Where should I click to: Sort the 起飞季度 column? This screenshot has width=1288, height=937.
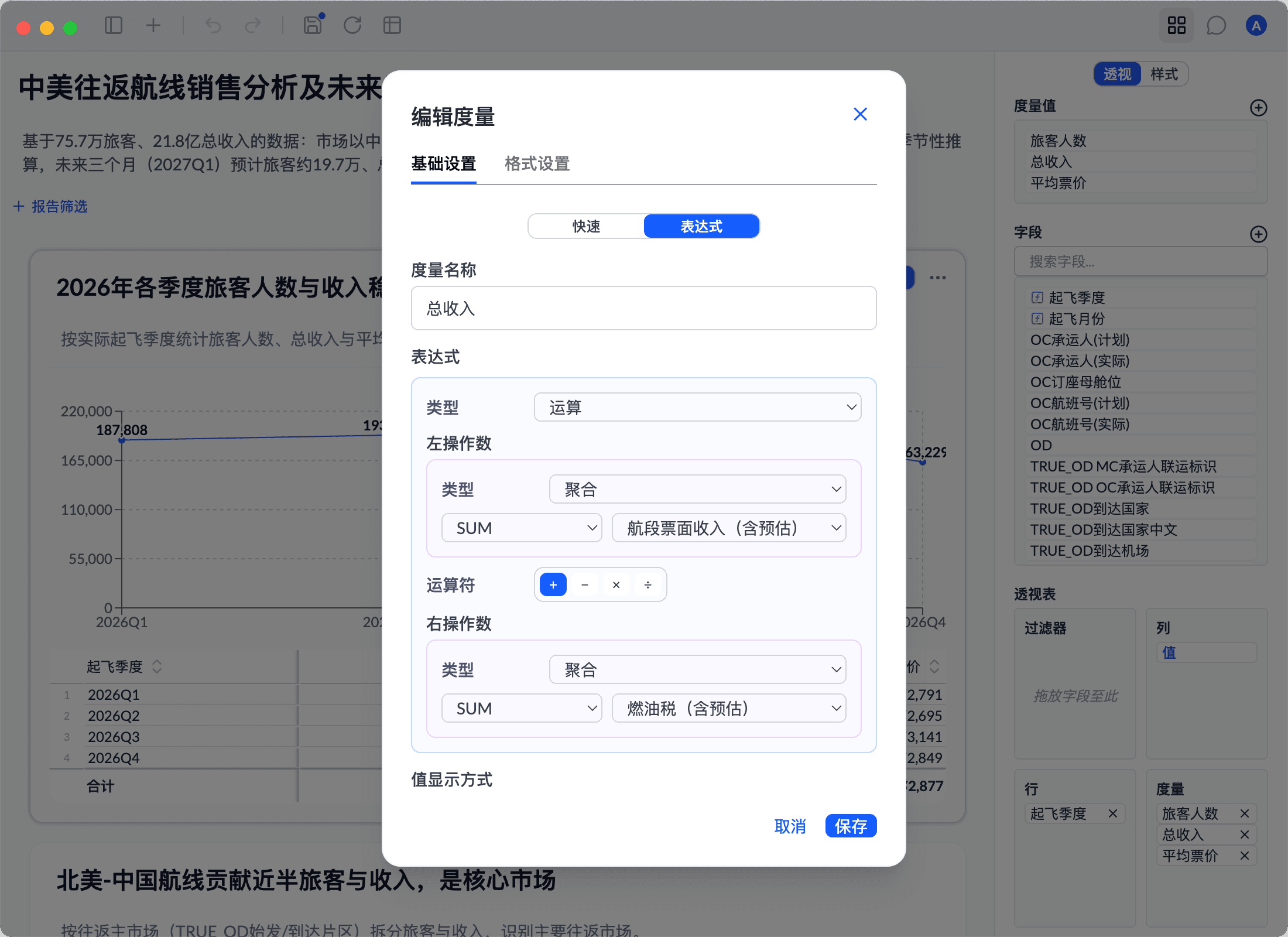pyautogui.click(x=157, y=666)
